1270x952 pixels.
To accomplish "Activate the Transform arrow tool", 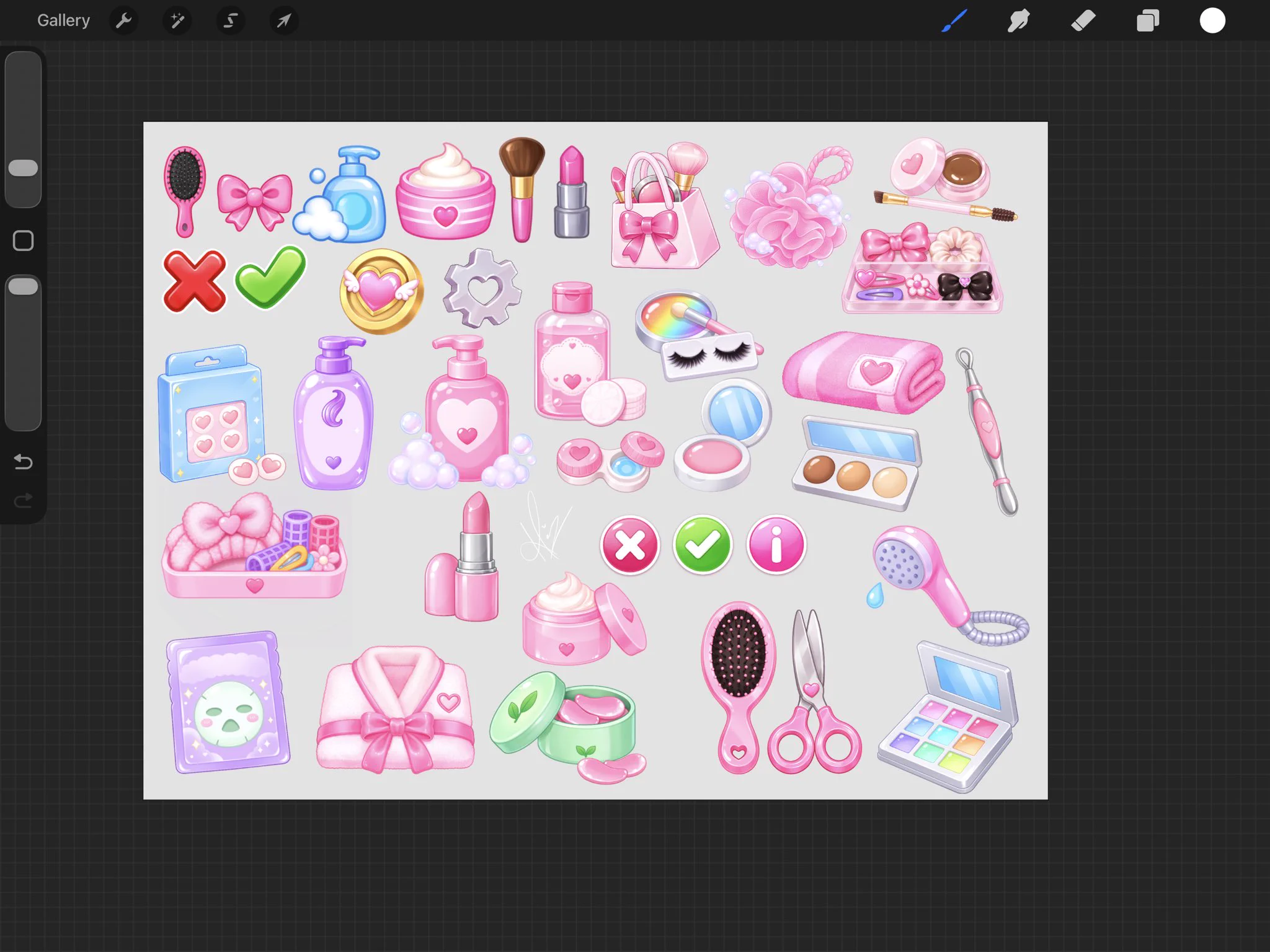I will click(x=284, y=20).
